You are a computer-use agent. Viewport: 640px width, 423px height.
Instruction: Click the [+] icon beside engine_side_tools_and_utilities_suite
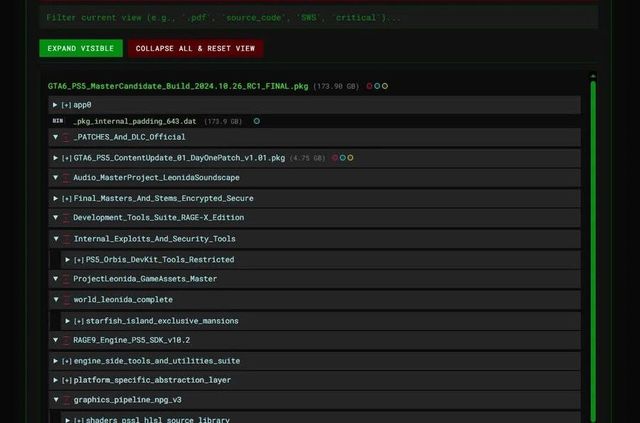pyautogui.click(x=66, y=361)
